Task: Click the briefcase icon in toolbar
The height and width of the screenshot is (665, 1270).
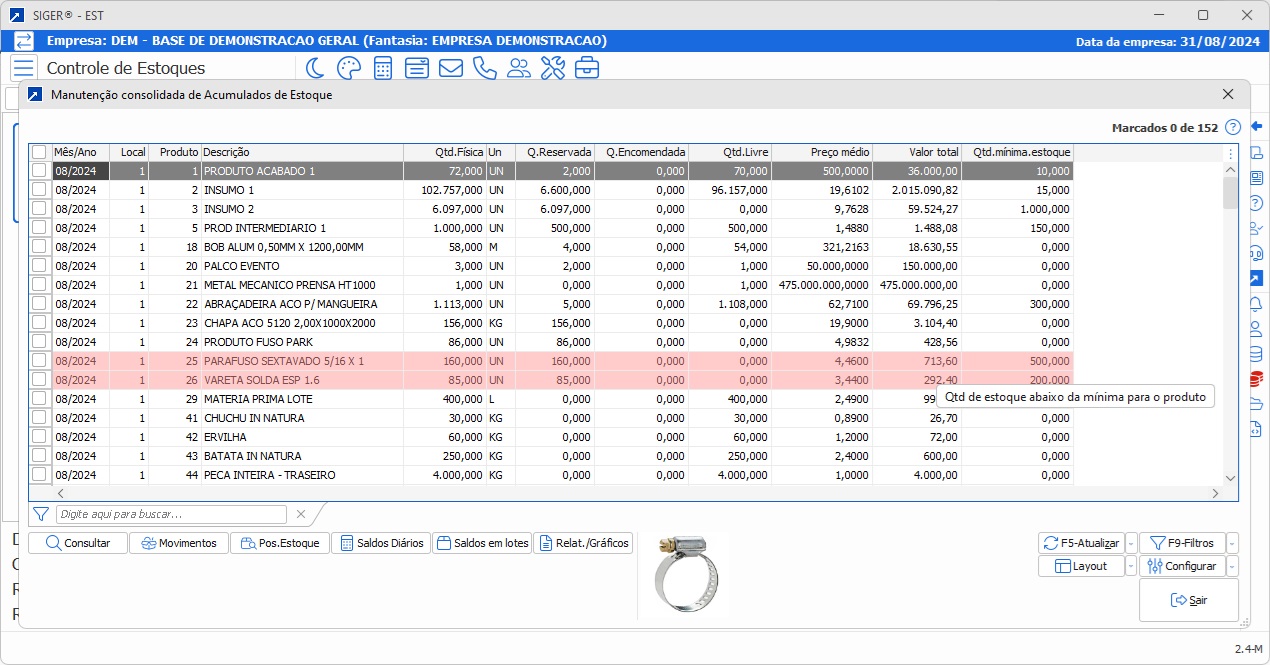Action: (x=586, y=68)
